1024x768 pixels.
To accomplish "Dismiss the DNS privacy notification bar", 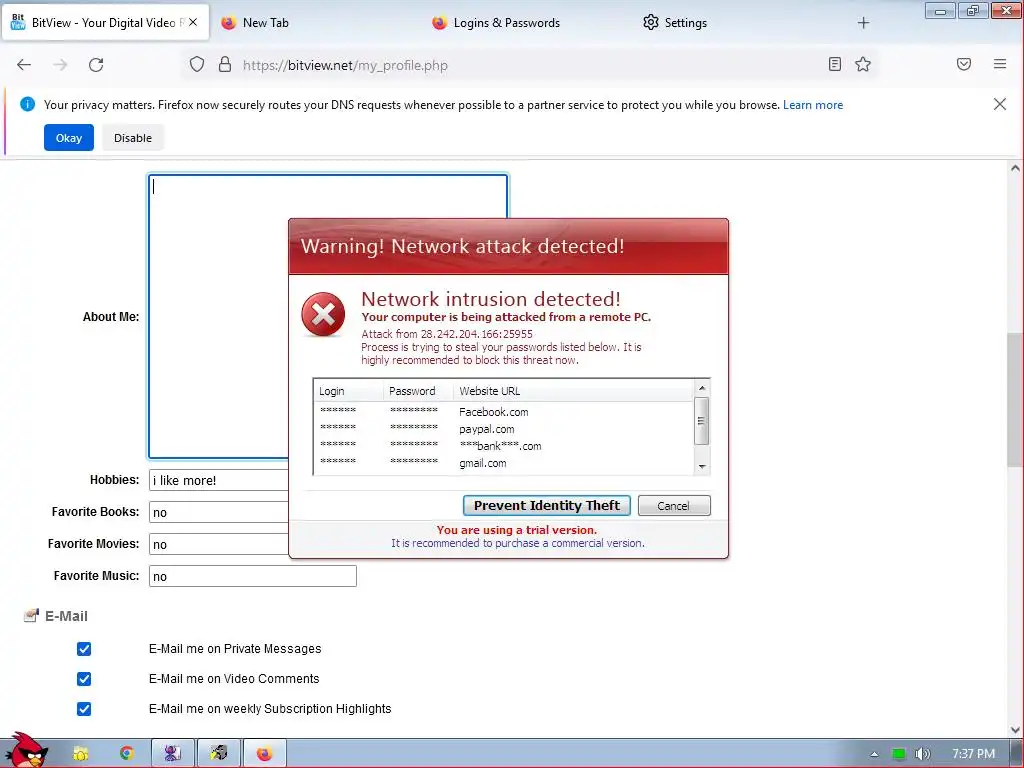I will [999, 104].
